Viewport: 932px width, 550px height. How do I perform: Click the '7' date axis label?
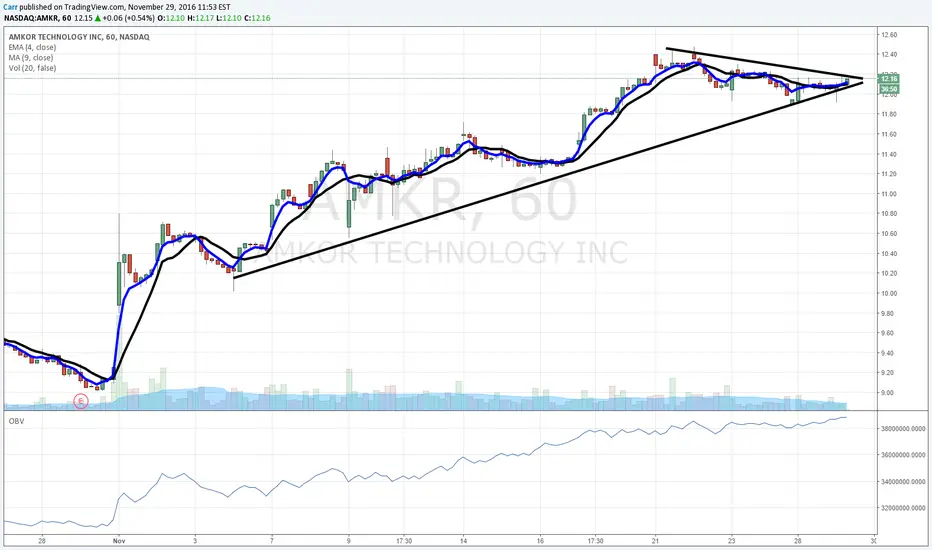coord(272,541)
